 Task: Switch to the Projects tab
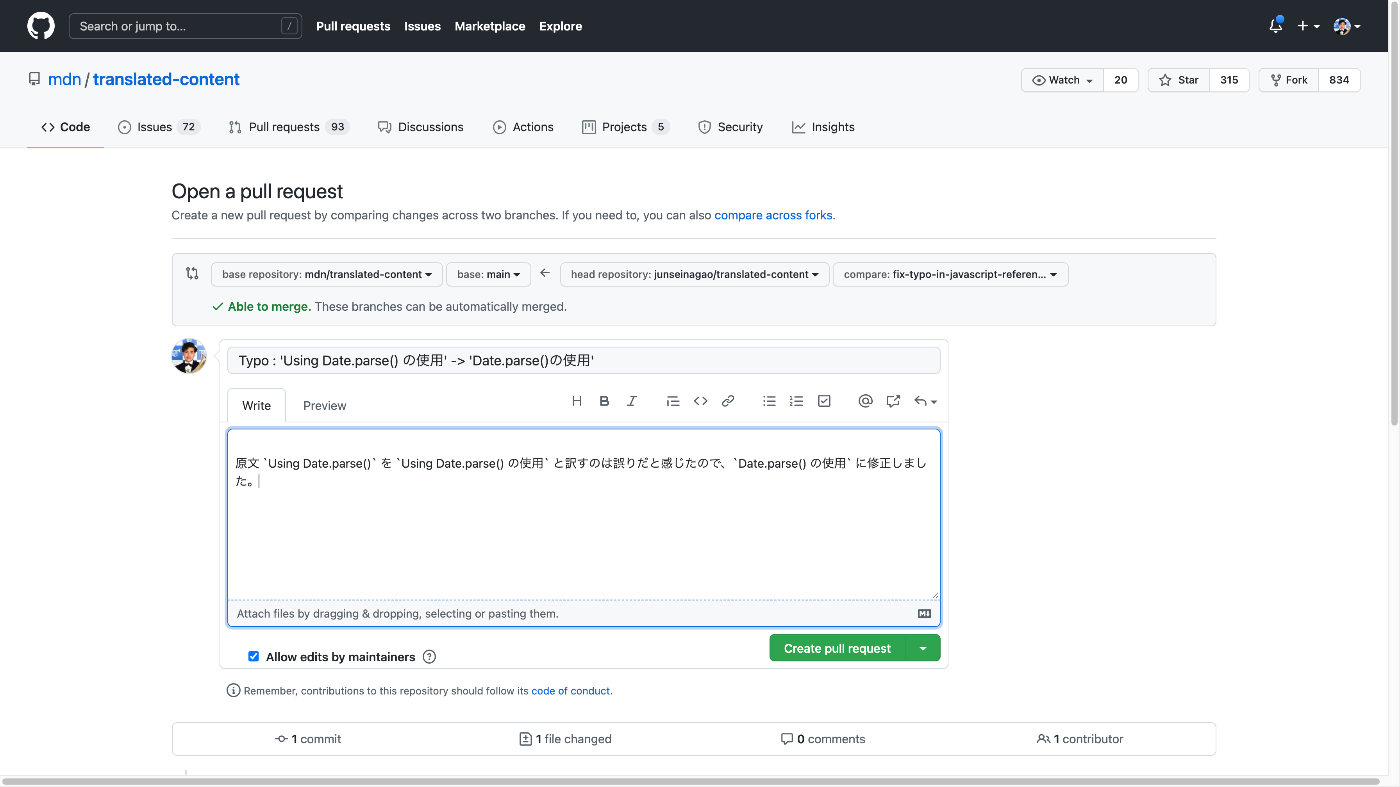pyautogui.click(x=625, y=127)
